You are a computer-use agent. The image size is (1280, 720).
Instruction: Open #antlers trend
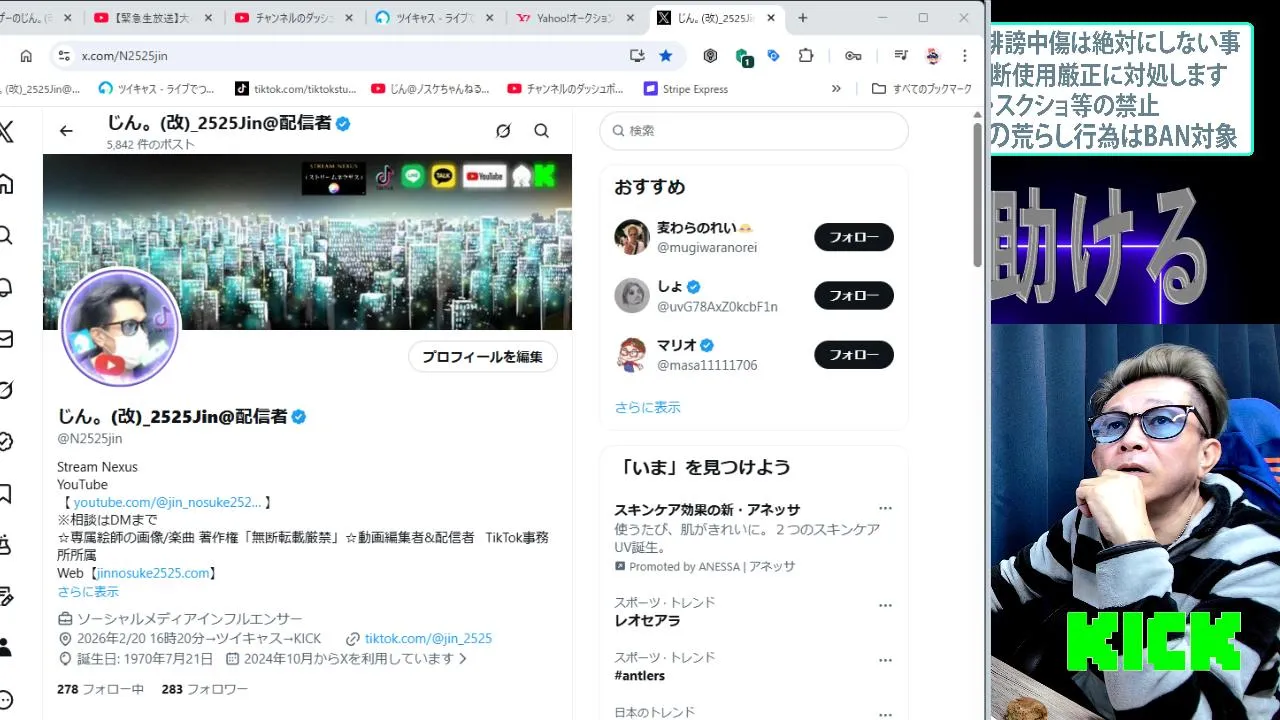click(x=640, y=675)
